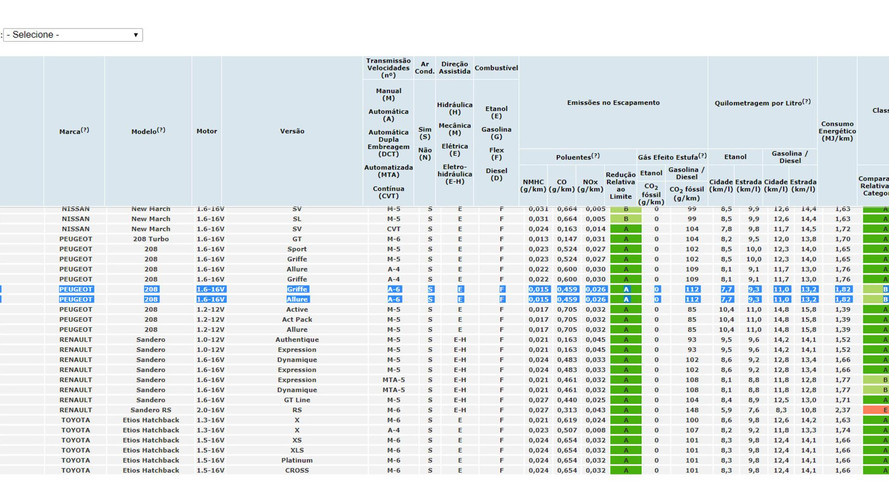889x500 pixels.
Task: Select the '208 Turbo' model cell
Action: tap(151, 239)
